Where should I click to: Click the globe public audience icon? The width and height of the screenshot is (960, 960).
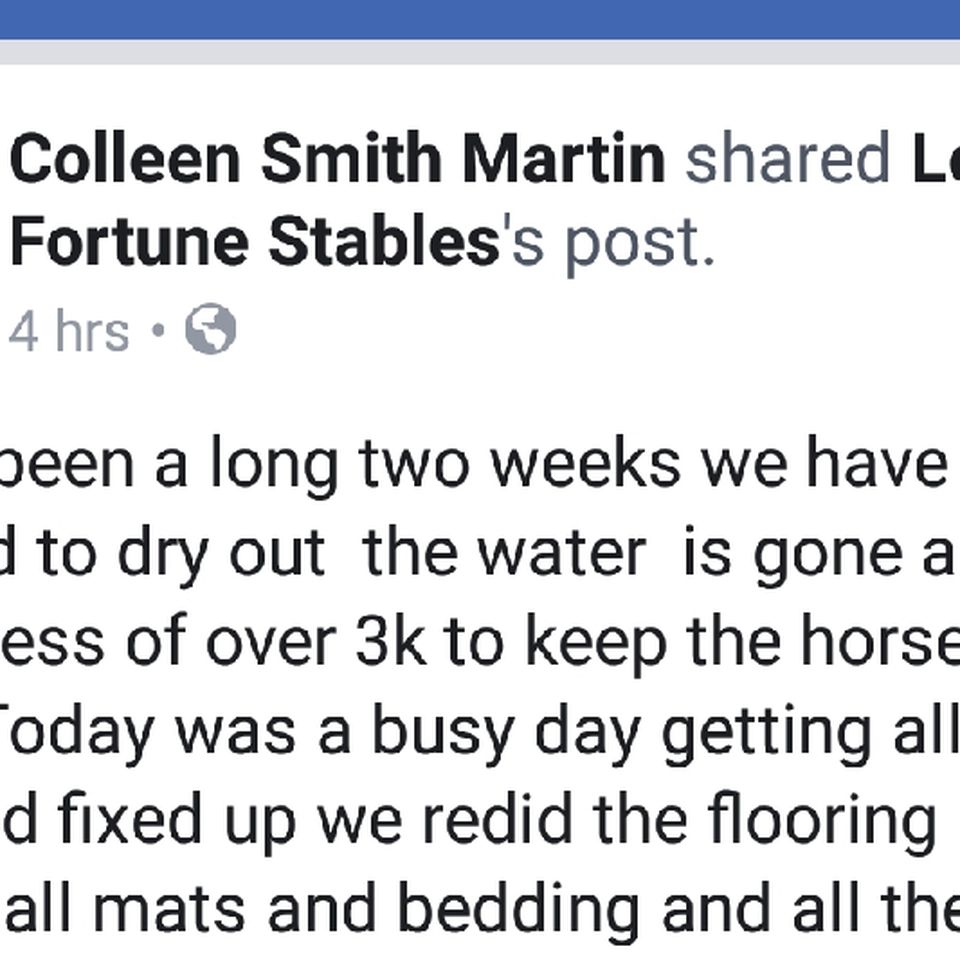click(211, 329)
